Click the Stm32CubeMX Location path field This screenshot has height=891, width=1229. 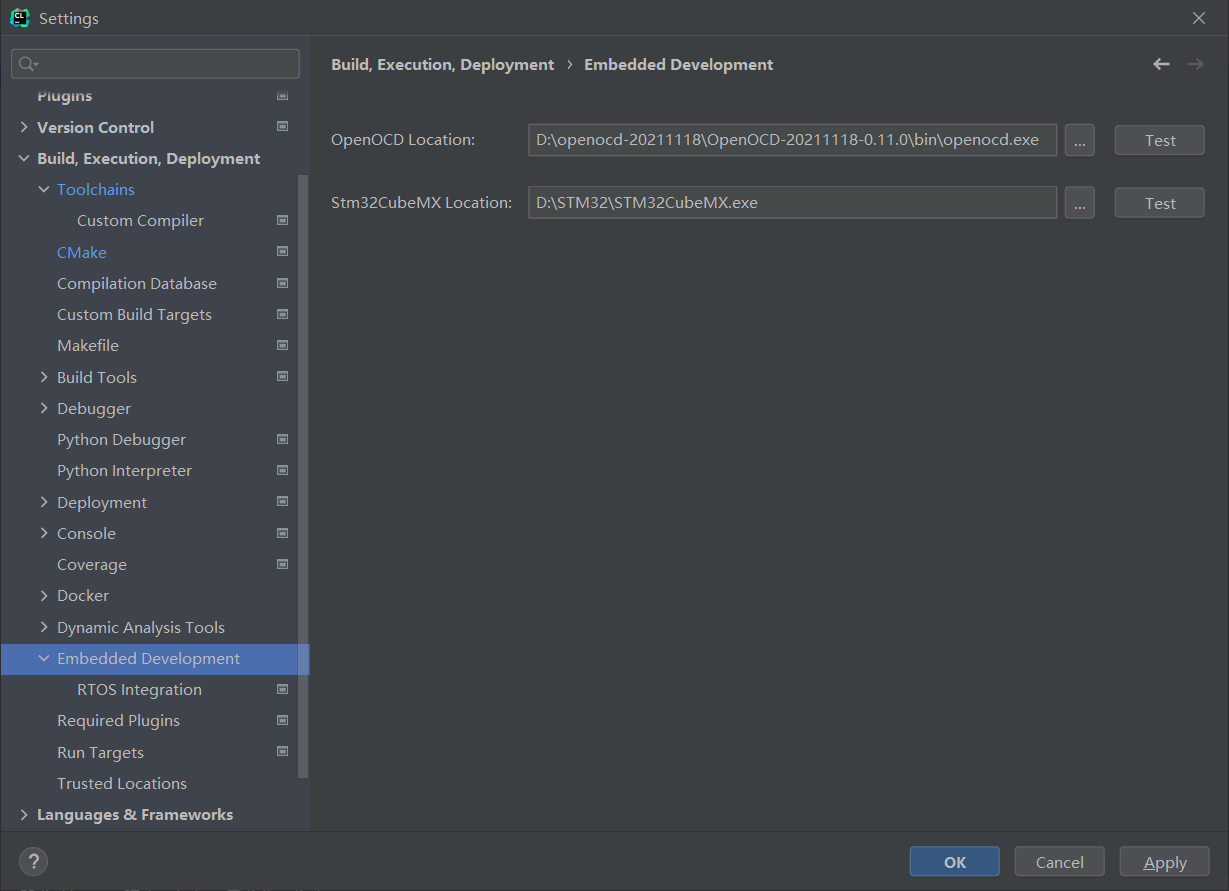coord(792,203)
